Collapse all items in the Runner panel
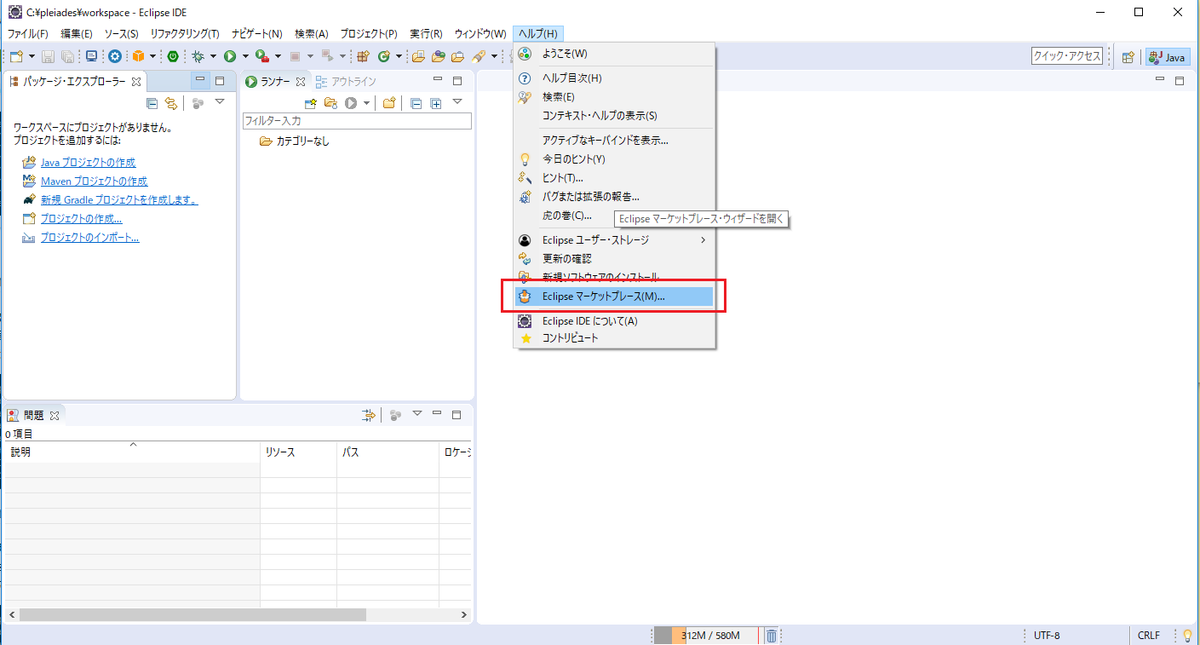The width and height of the screenshot is (1200, 645). [417, 103]
